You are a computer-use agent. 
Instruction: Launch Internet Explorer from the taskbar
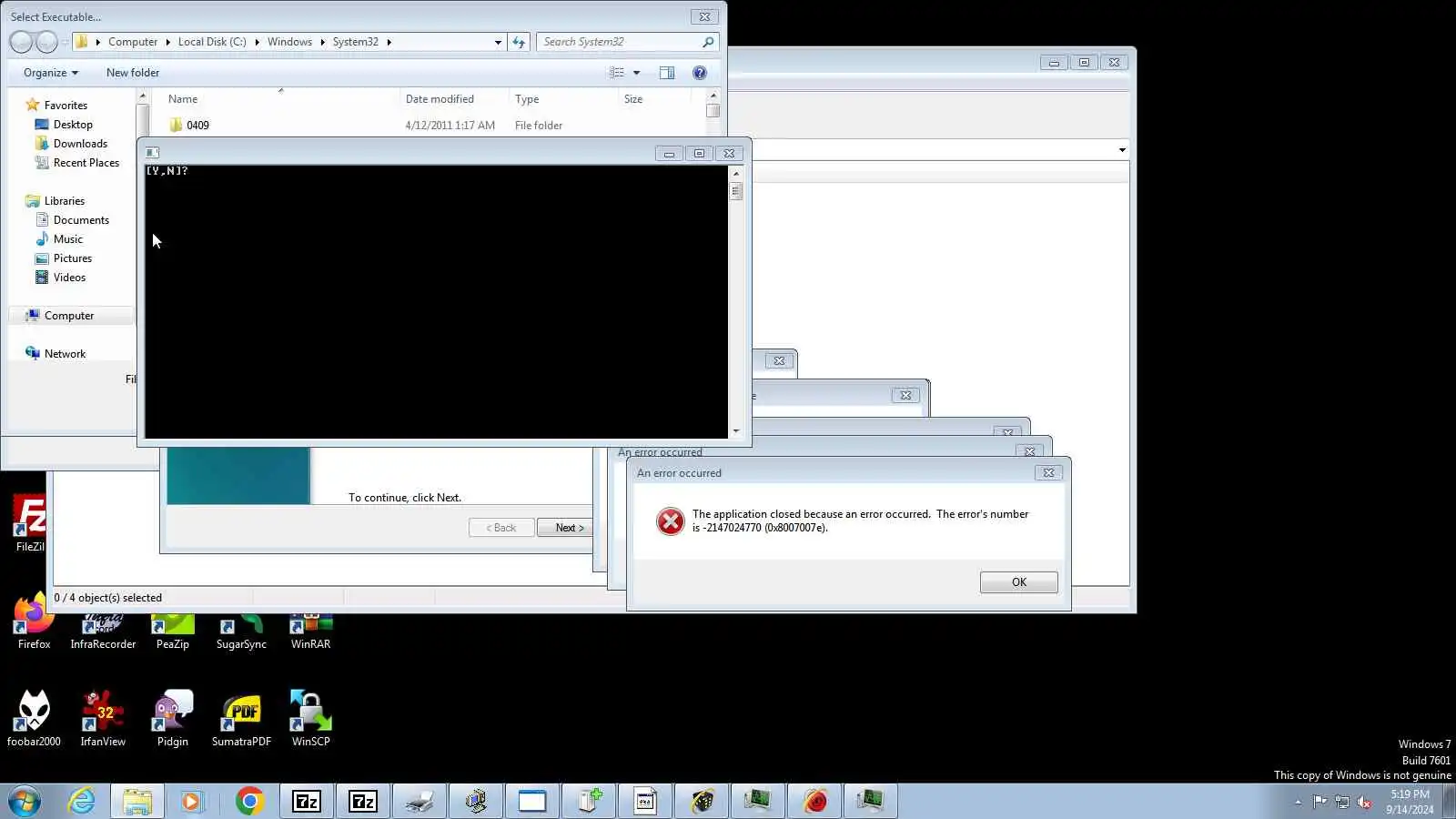click(x=82, y=801)
